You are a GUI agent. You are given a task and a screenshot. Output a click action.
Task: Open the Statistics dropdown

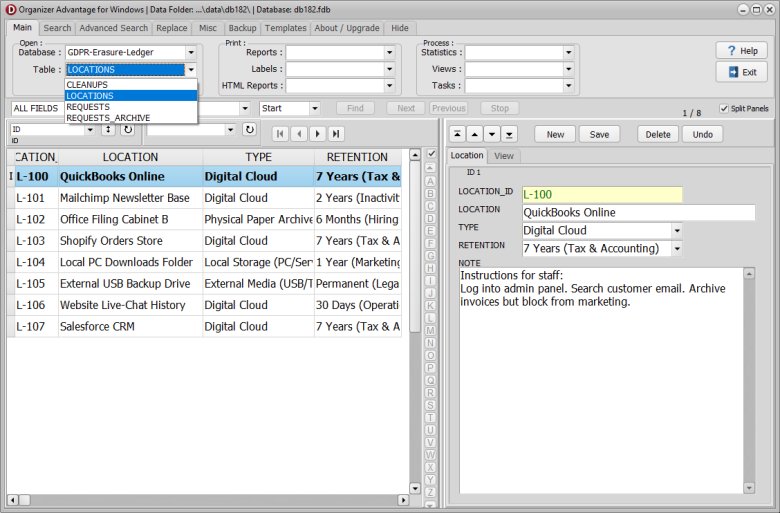[x=569, y=52]
